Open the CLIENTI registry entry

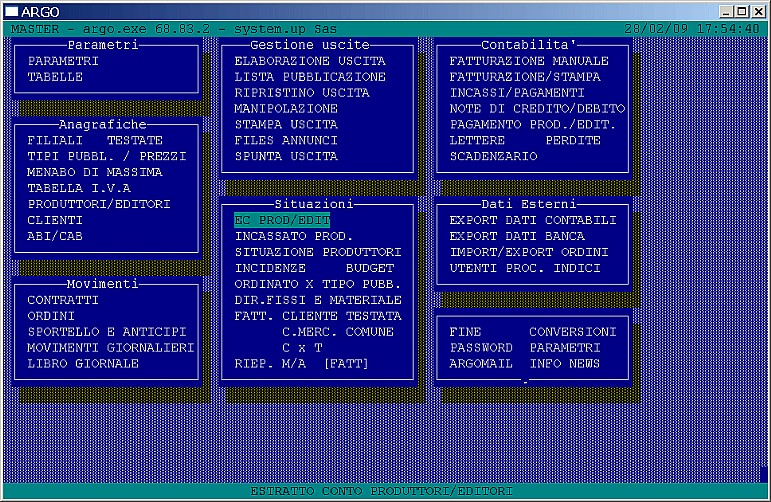[x=55, y=220]
